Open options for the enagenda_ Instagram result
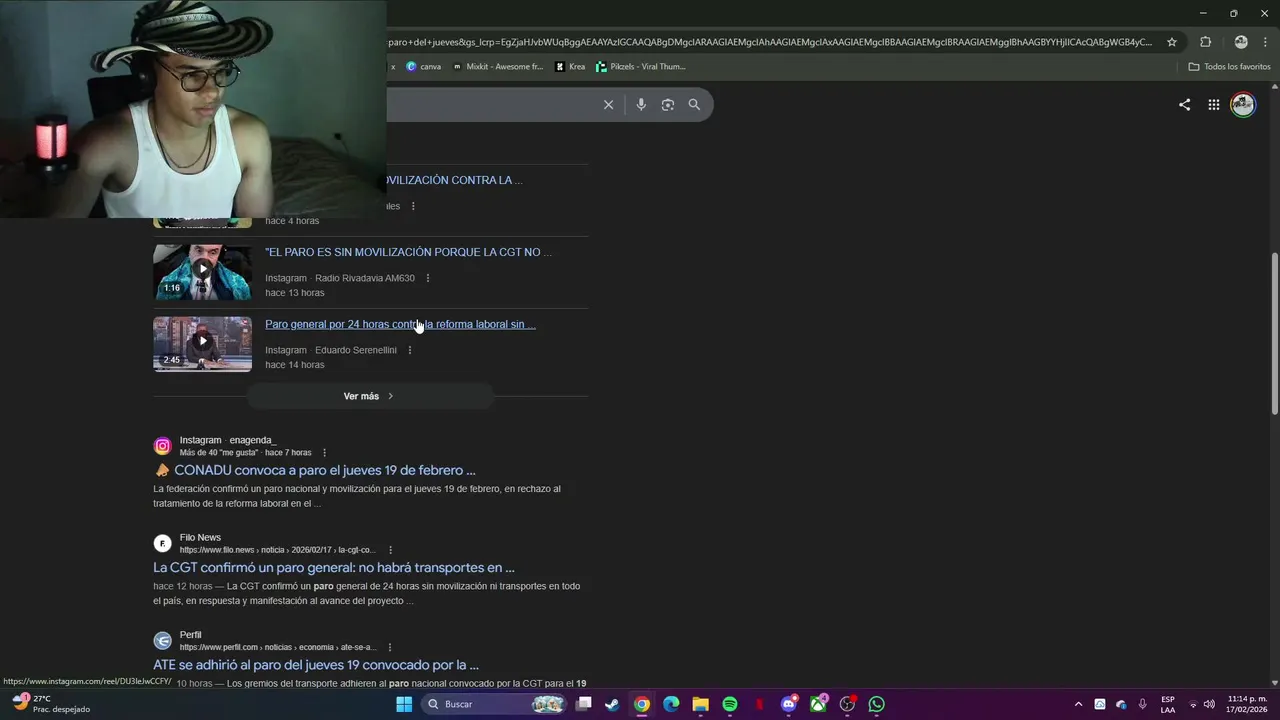 click(x=324, y=453)
